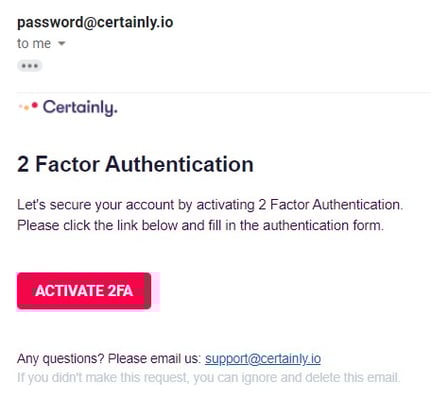This screenshot has width=431, height=398.
Task: Click the ACTIVATE 2FA button
Action: tap(84, 291)
